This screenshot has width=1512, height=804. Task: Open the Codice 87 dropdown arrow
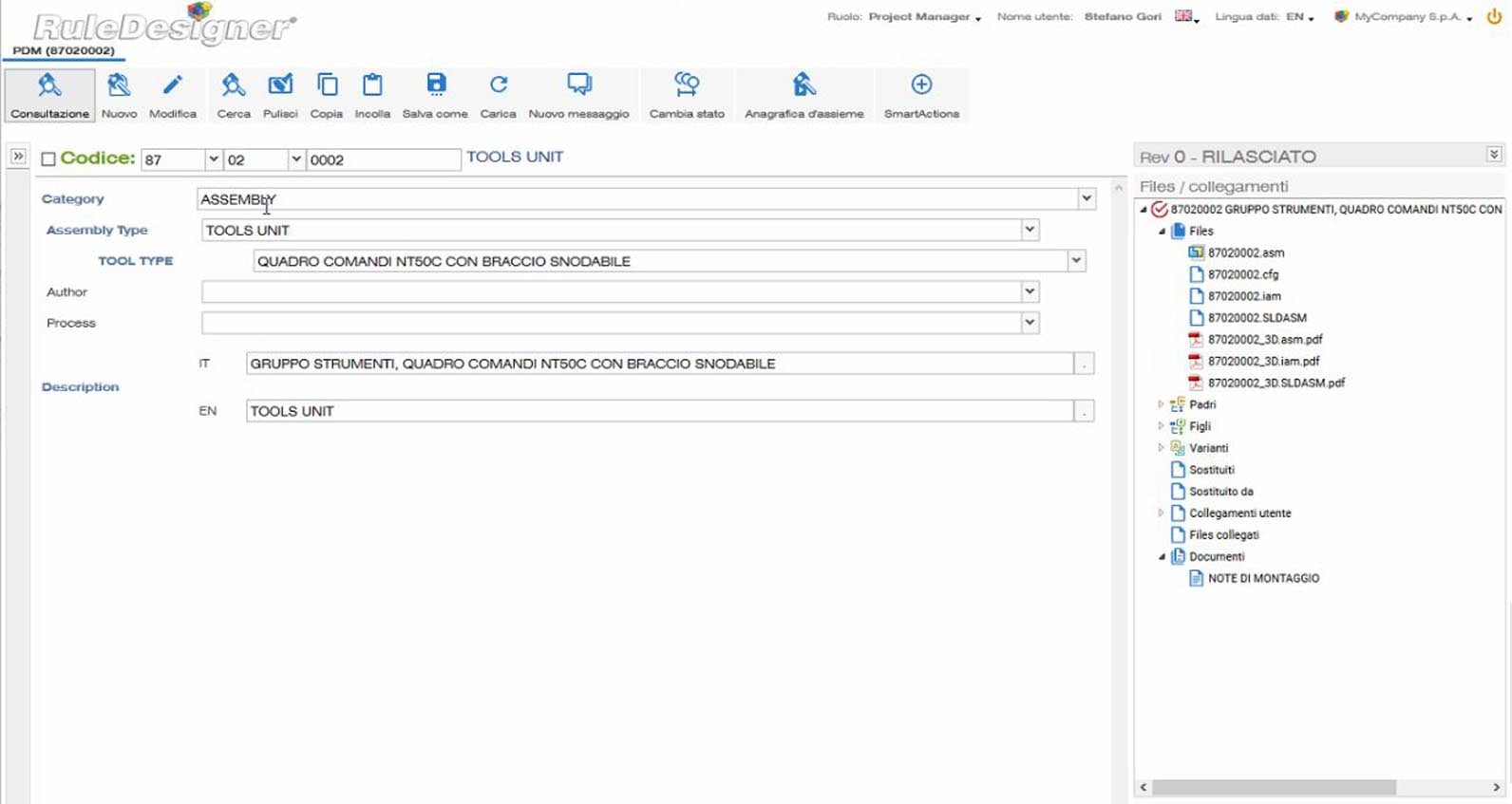click(x=214, y=159)
